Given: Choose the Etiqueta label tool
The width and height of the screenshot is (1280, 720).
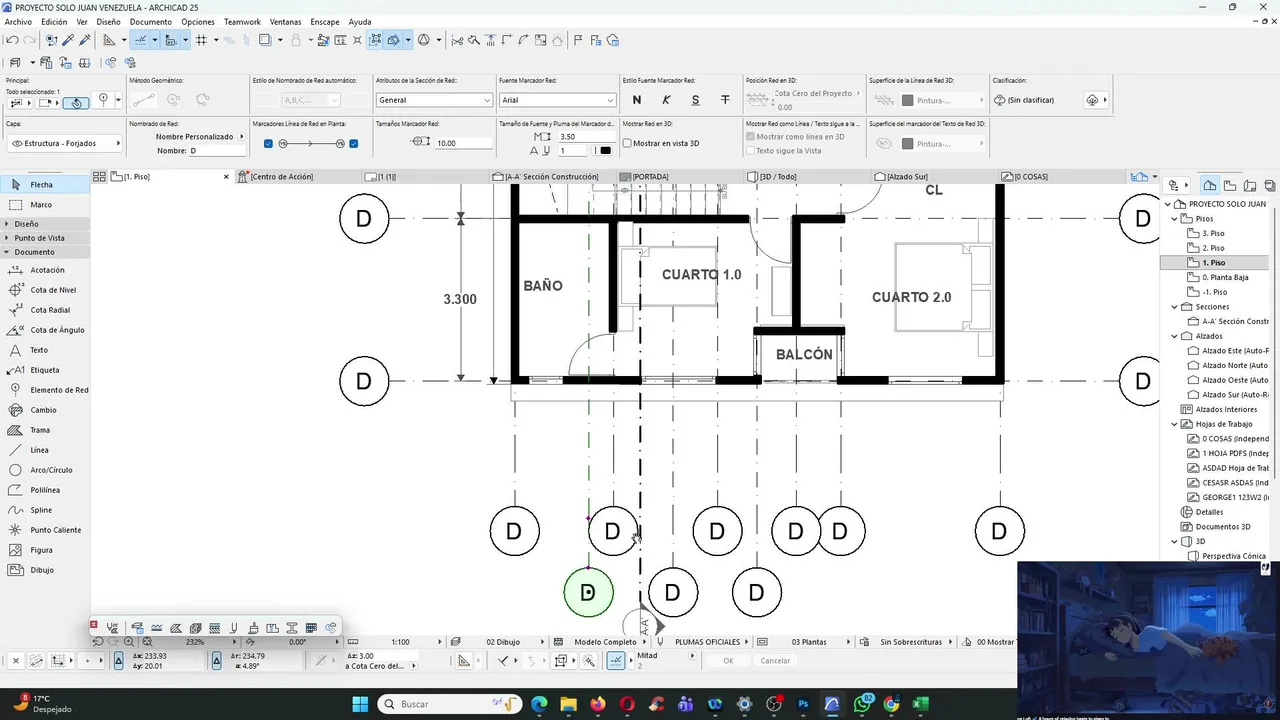Looking at the screenshot, I should [46, 370].
